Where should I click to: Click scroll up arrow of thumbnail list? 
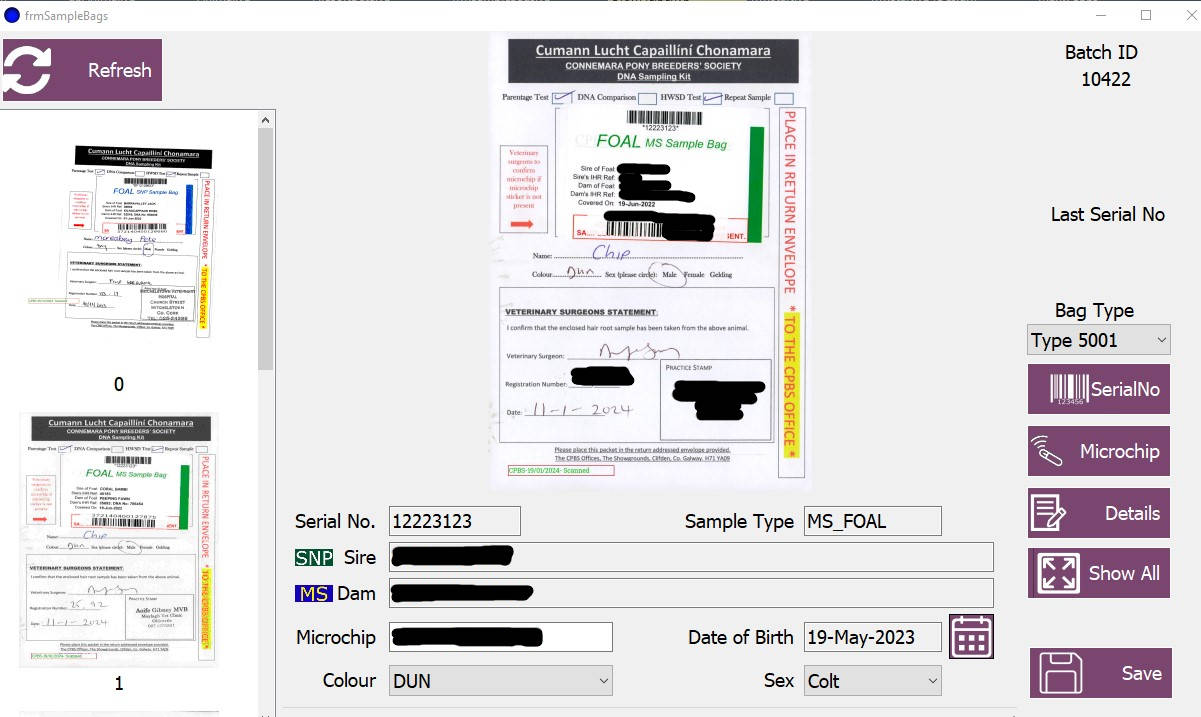(x=265, y=120)
